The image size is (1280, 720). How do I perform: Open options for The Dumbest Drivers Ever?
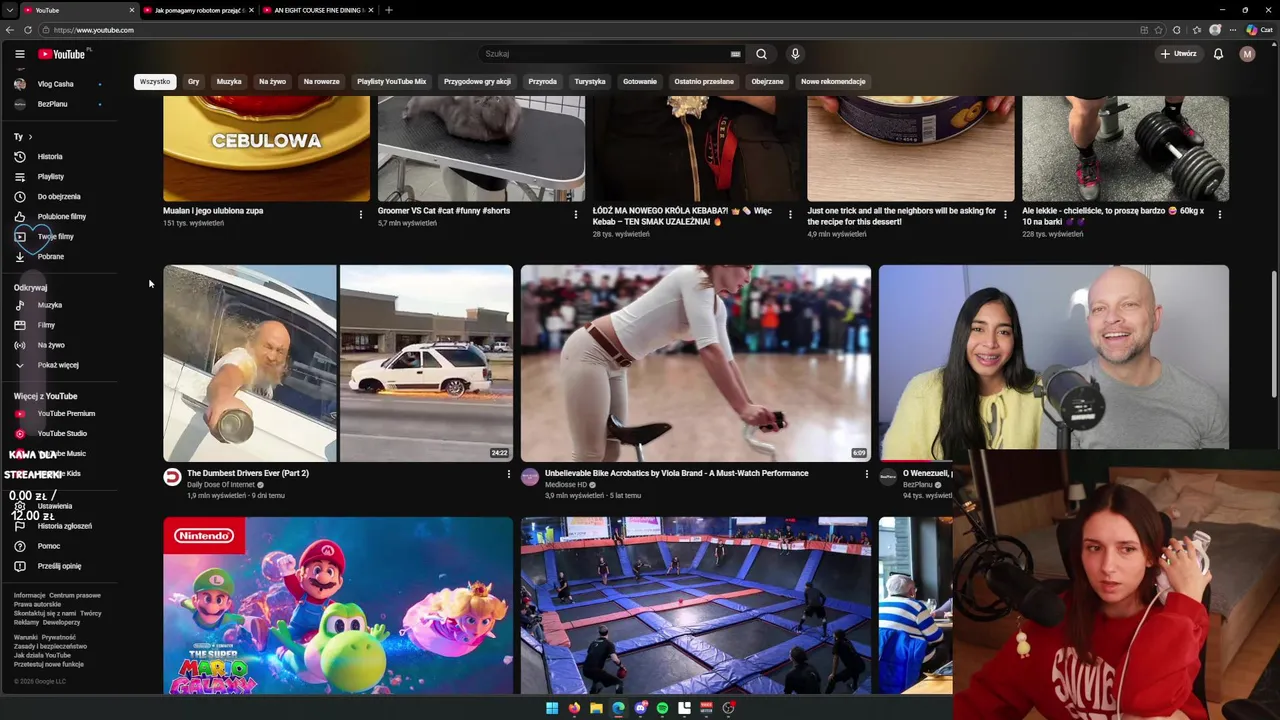point(508,474)
